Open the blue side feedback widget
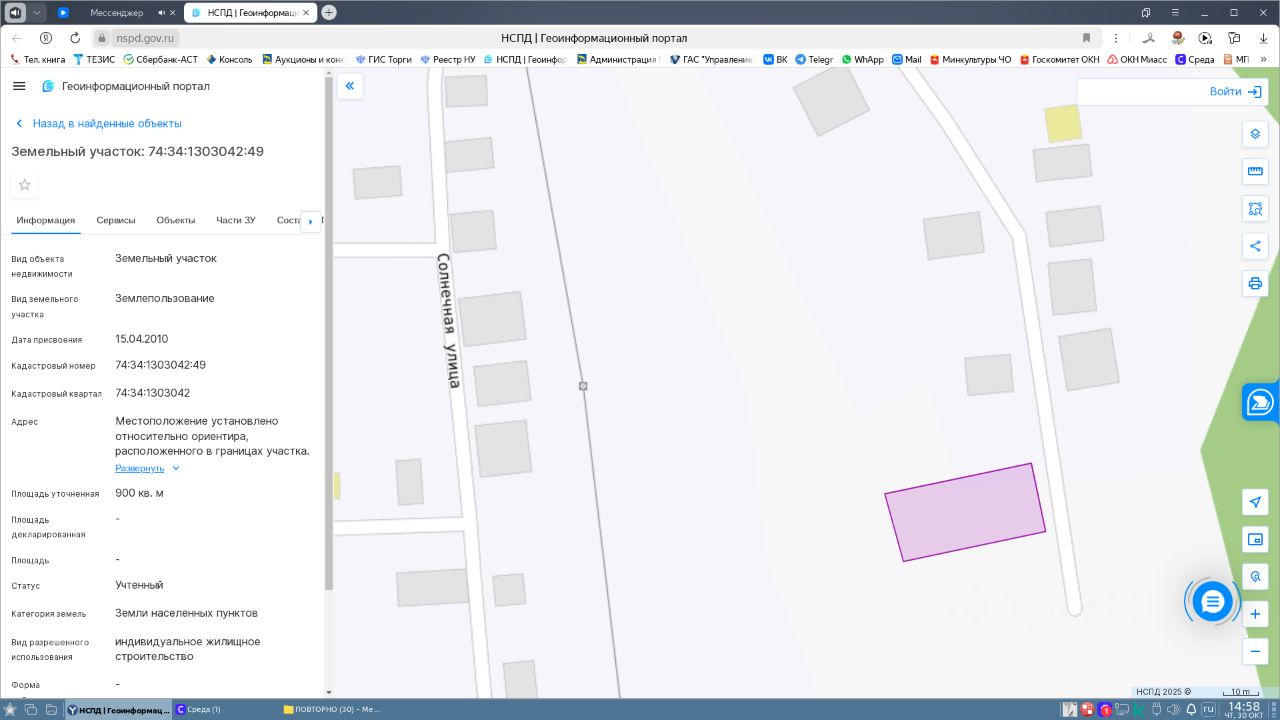Screen dimensions: 1280x720 [x=1261, y=402]
